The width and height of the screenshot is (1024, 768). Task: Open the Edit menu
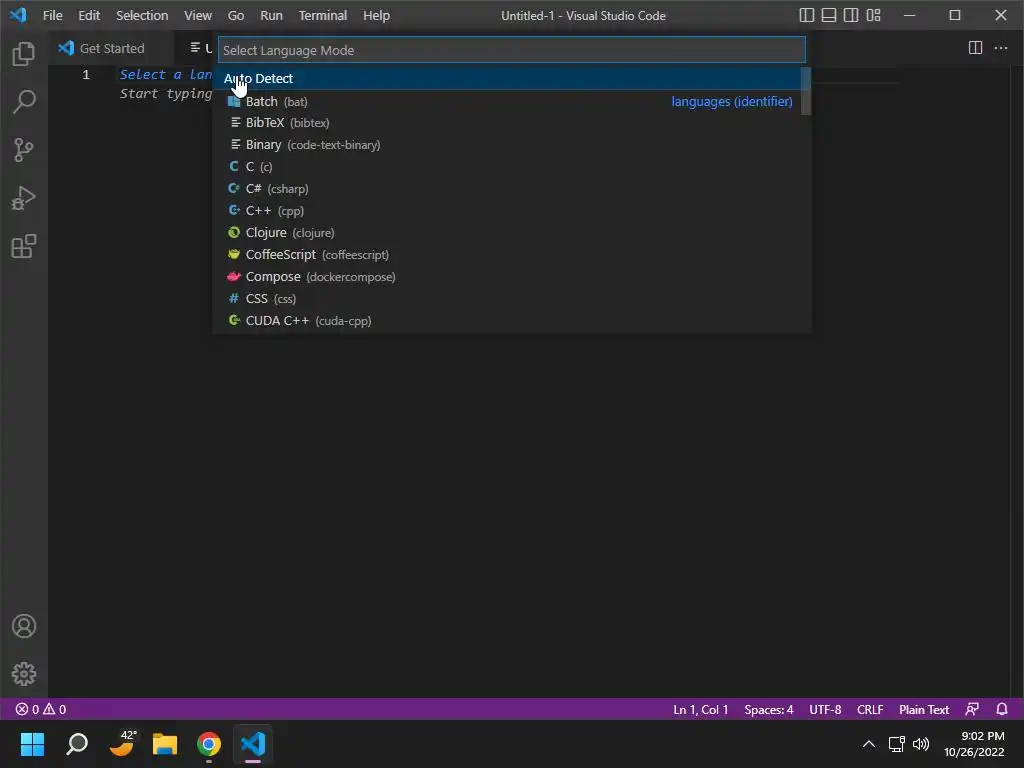[89, 15]
